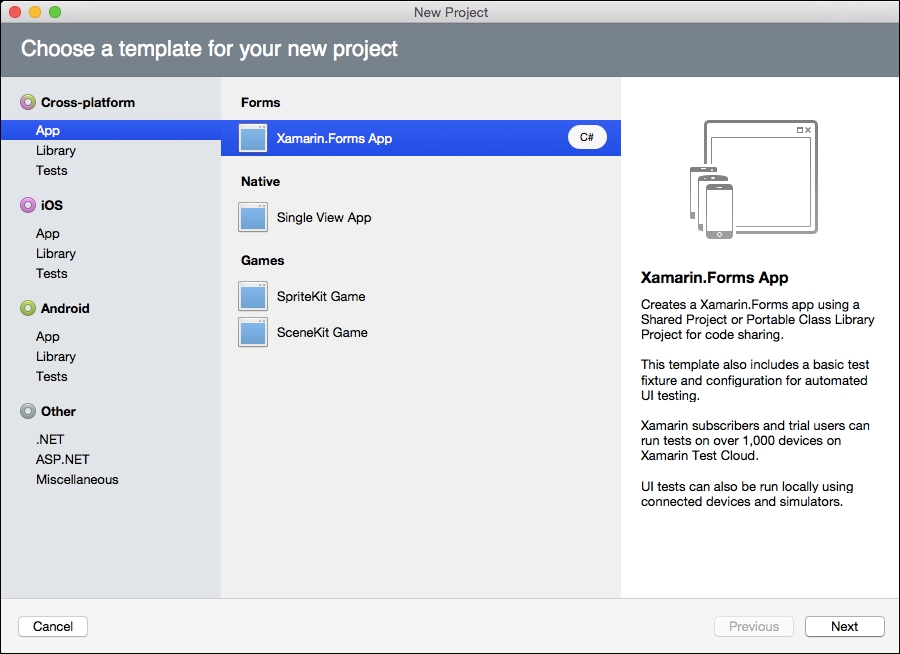Click the iOS category icon
Screen dimensions: 900x654
pyautogui.click(x=28, y=205)
